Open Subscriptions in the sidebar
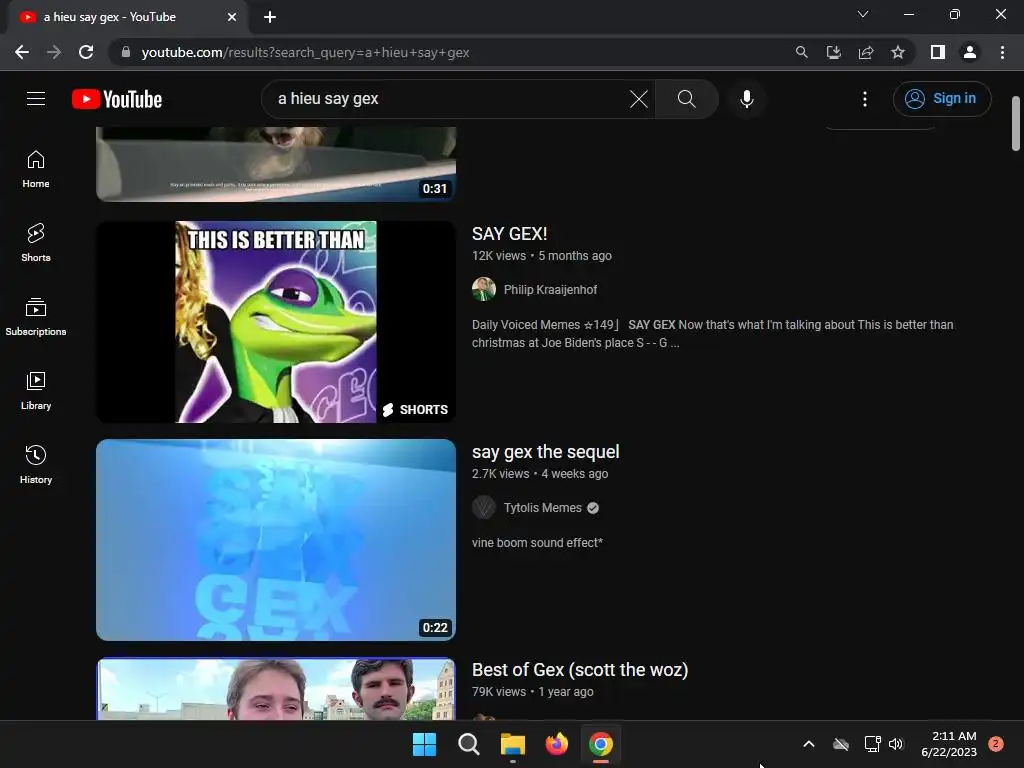 (36, 317)
